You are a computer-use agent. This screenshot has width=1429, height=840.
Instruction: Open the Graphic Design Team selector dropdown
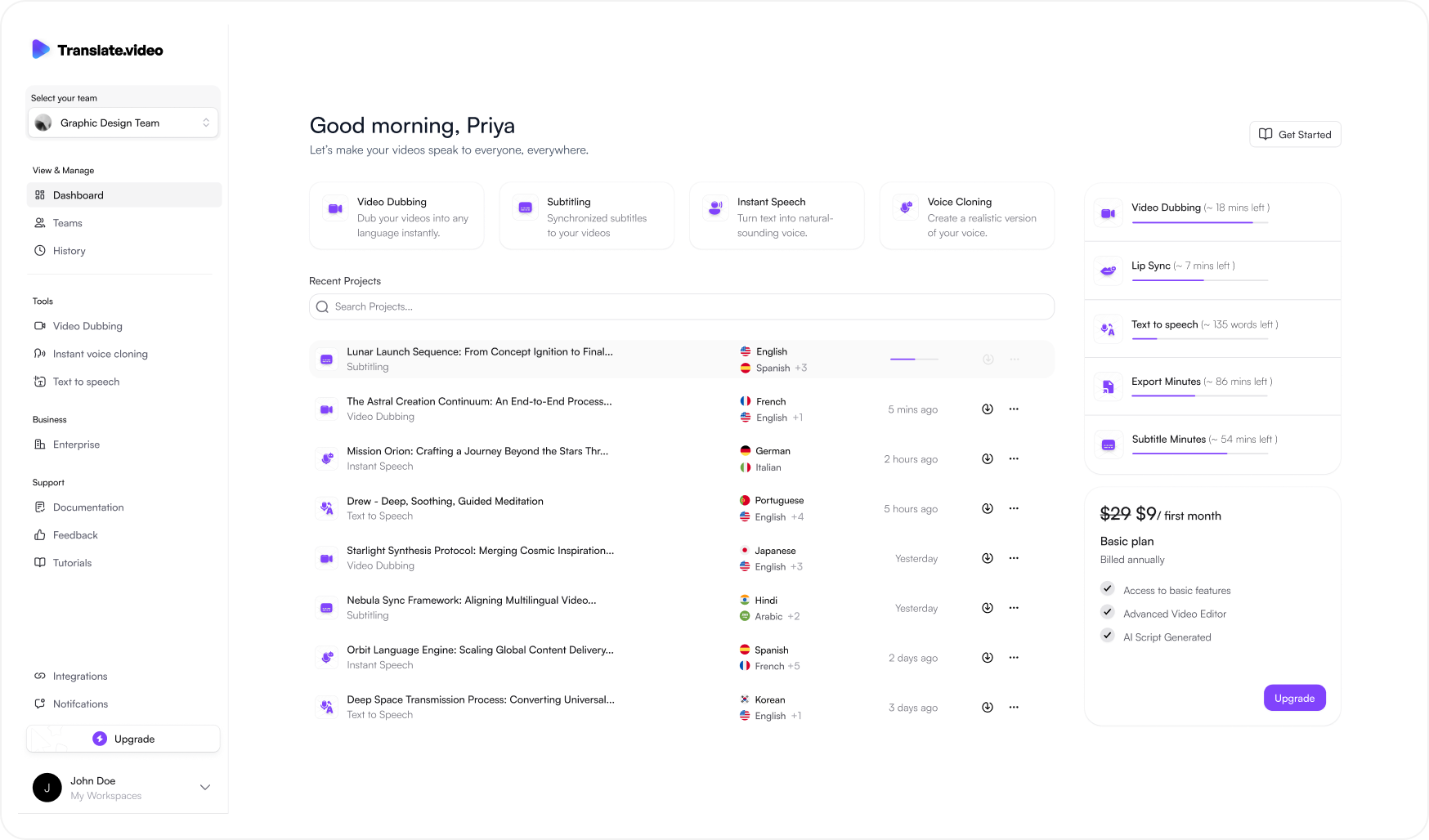(x=123, y=123)
